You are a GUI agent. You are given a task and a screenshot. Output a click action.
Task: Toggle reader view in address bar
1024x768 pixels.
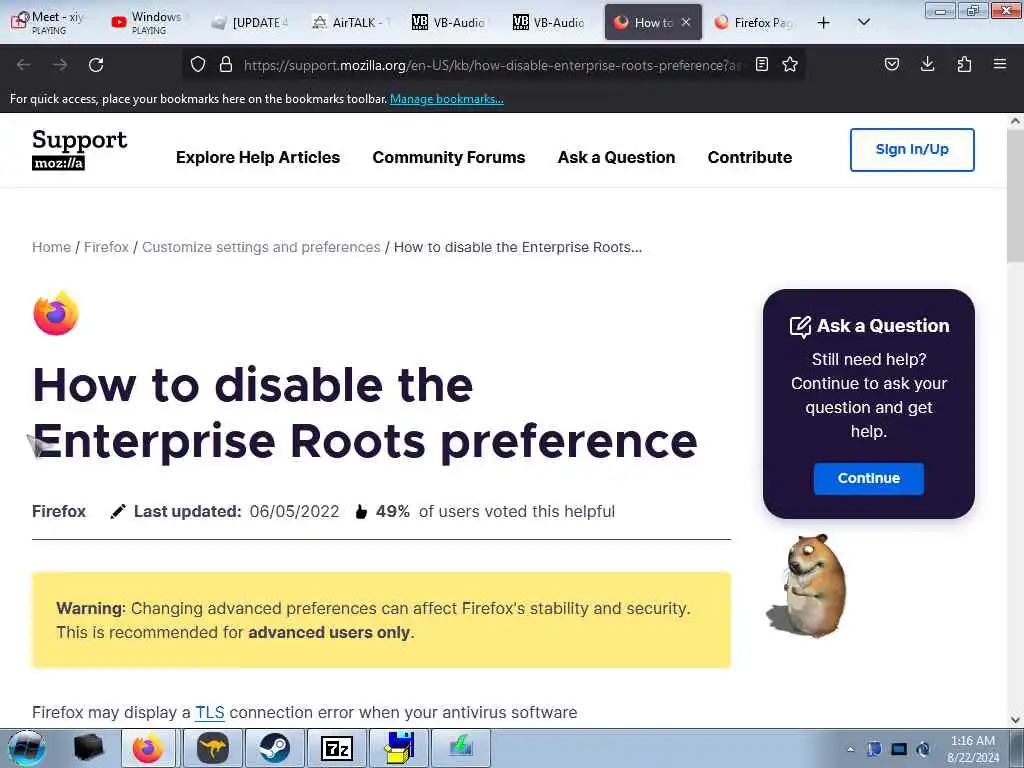click(x=761, y=65)
